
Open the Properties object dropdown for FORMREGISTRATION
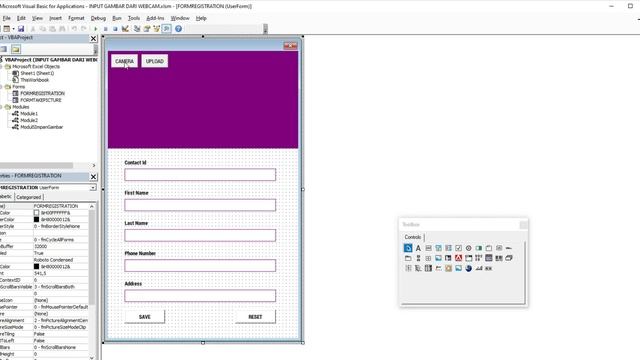[x=93, y=187]
